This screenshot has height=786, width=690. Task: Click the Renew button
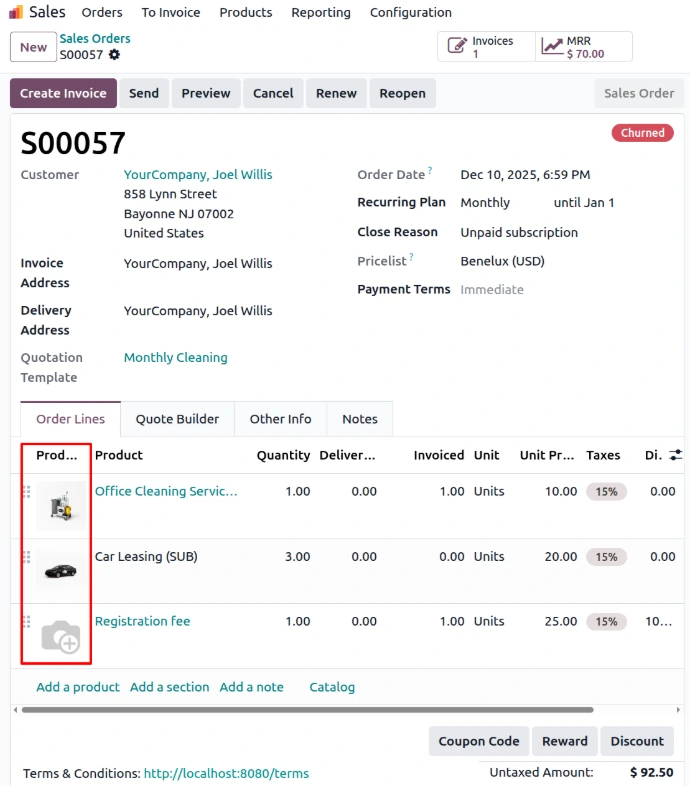point(336,93)
